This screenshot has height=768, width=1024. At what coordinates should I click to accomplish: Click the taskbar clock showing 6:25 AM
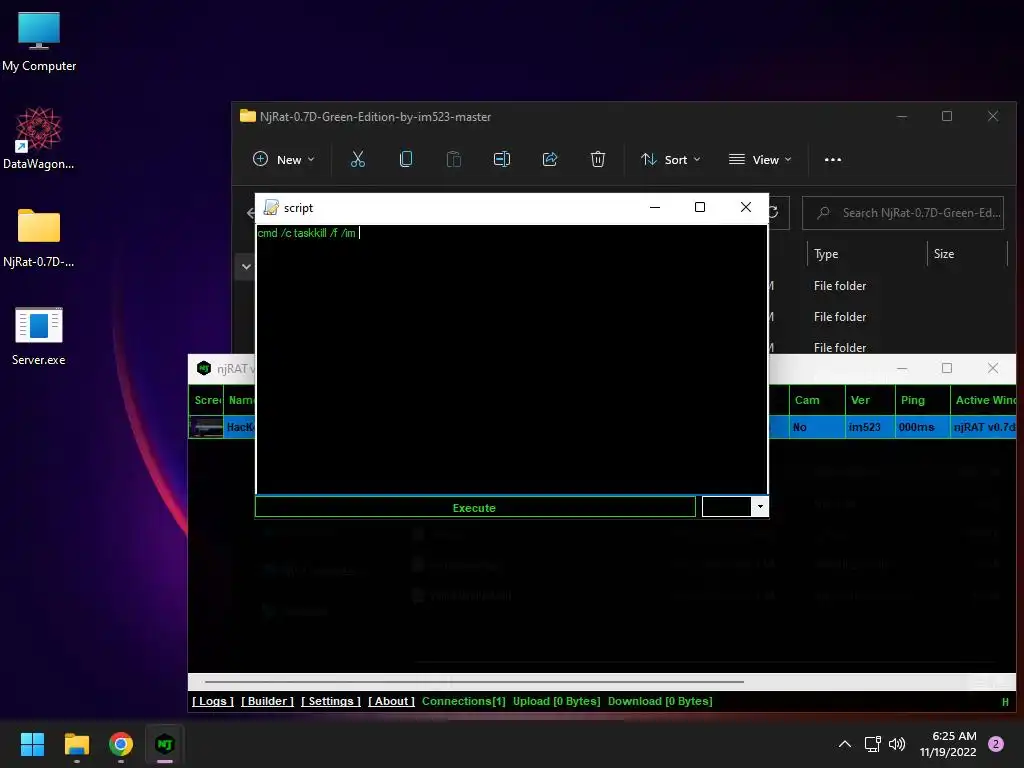coord(948,744)
